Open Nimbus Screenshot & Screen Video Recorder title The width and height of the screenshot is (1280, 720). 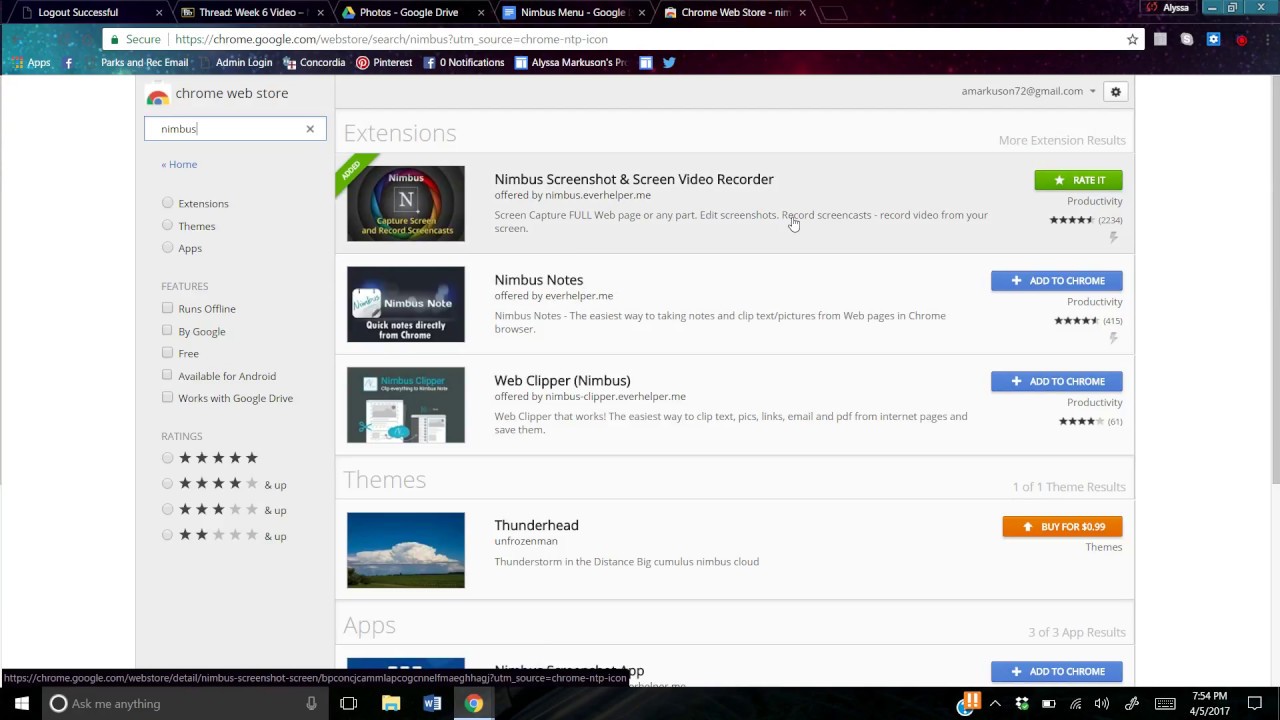pyautogui.click(x=634, y=179)
